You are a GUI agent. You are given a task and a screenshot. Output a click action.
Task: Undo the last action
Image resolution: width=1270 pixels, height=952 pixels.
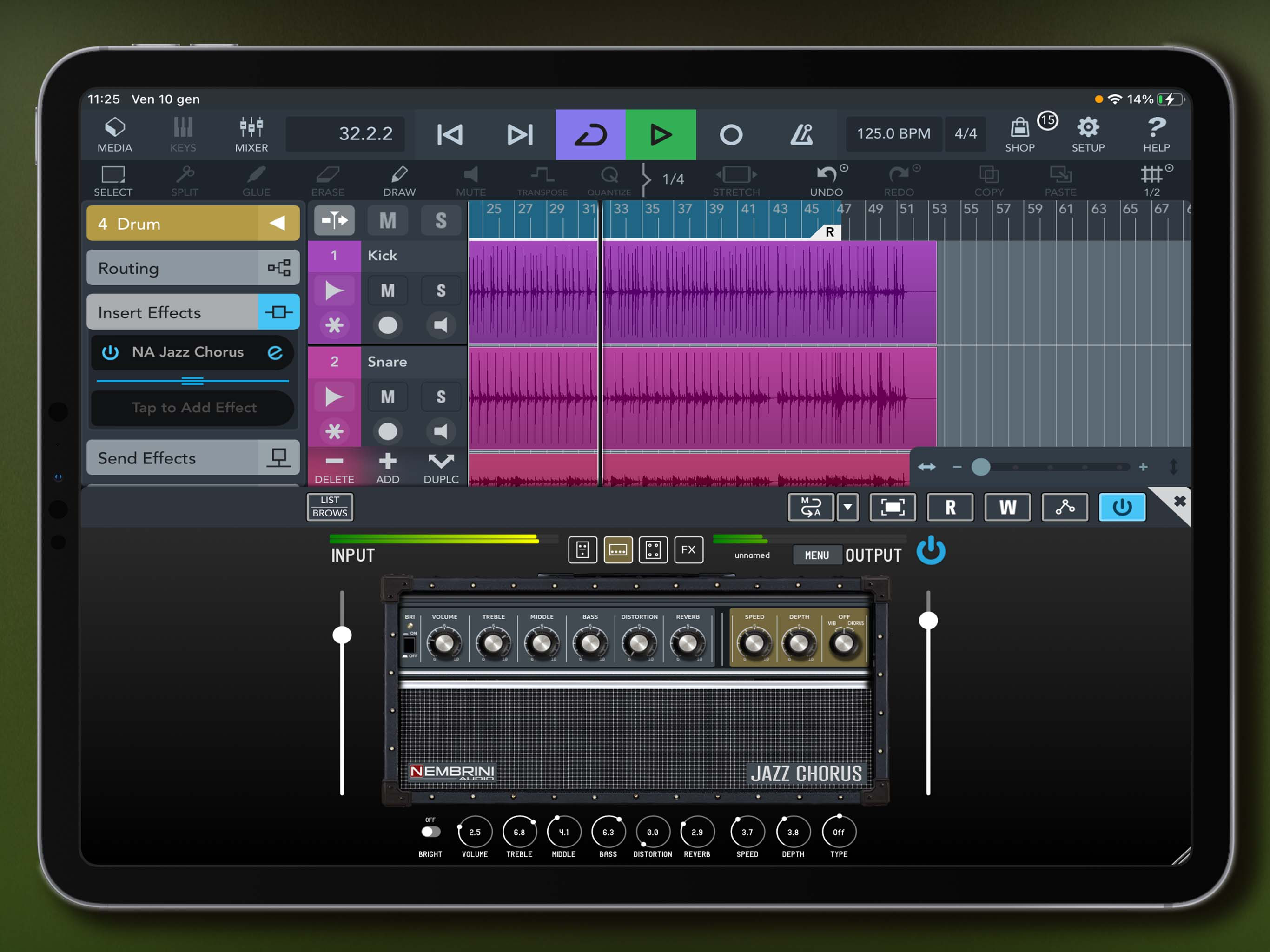coord(827,181)
